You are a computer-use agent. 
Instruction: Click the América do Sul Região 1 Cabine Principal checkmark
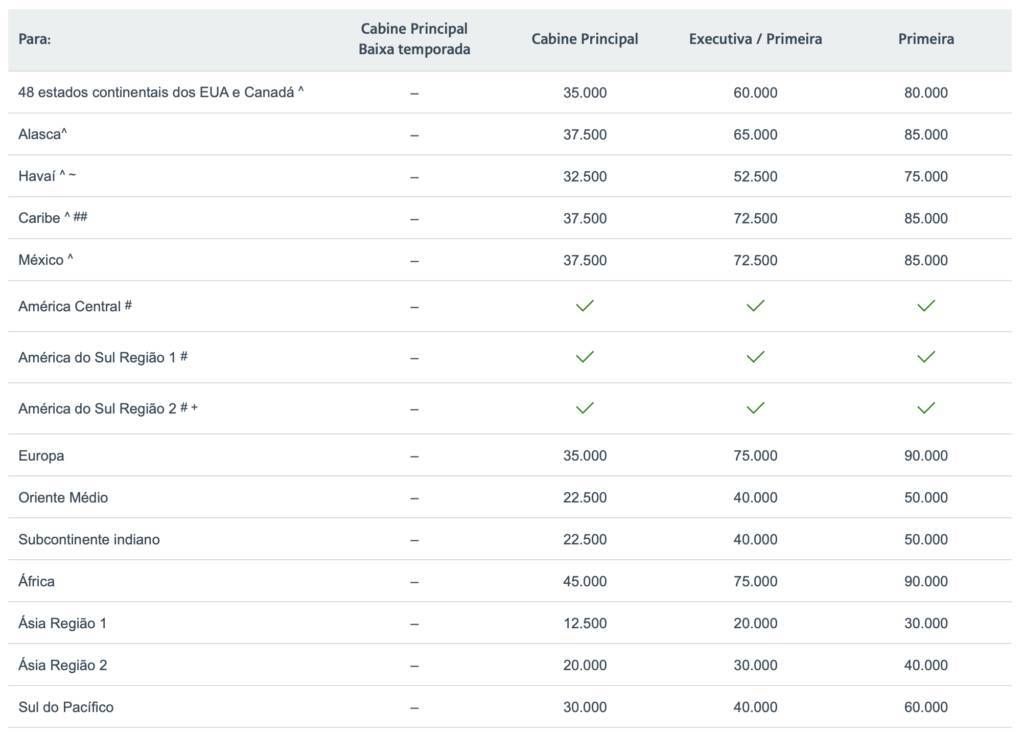[x=584, y=357]
